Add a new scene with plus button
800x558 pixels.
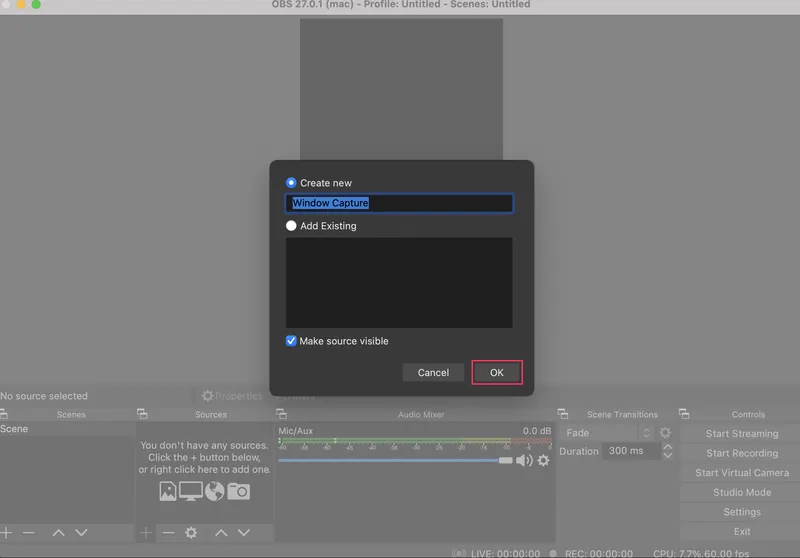tap(7, 533)
